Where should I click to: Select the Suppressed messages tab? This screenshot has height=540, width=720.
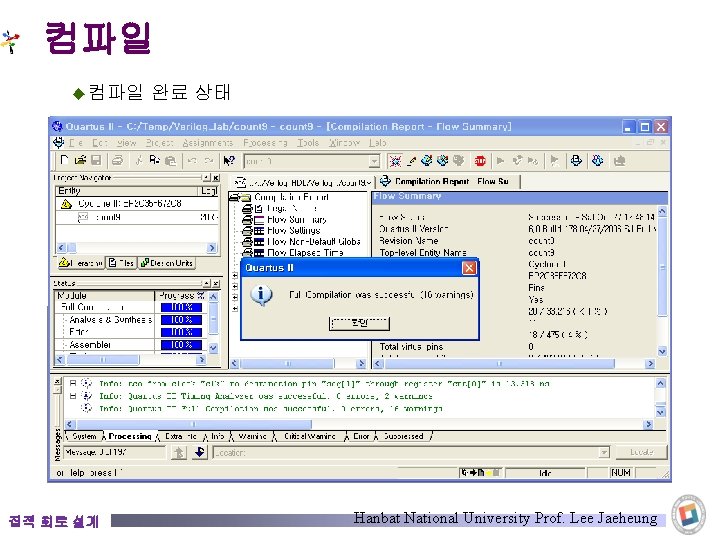[403, 436]
